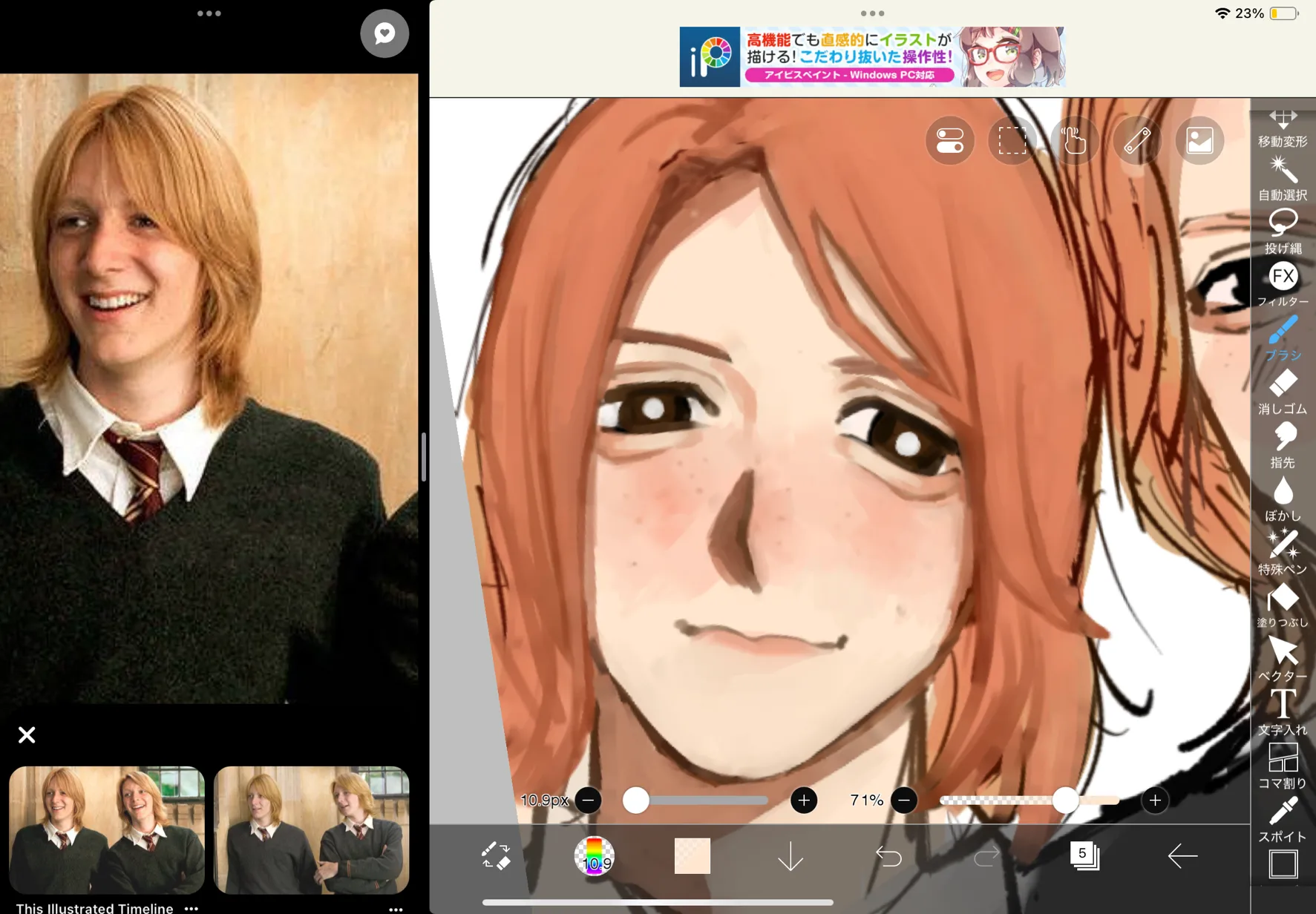The image size is (1316, 914).
Task: Open the This Illustrated Timeline title
Action: [x=94, y=908]
